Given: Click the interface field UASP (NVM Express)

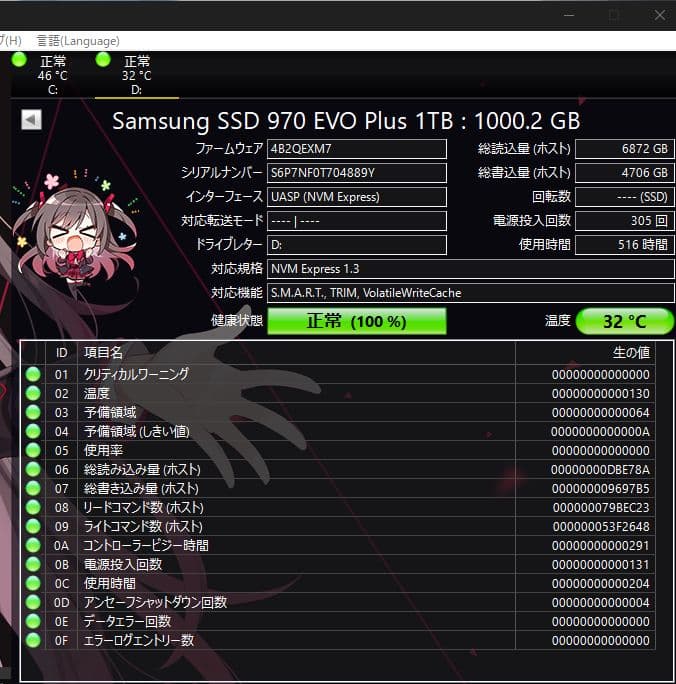Looking at the screenshot, I should [x=357, y=197].
